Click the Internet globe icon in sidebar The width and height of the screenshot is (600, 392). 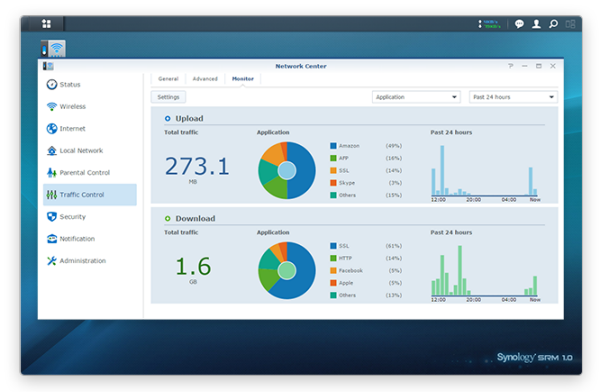pyautogui.click(x=52, y=129)
